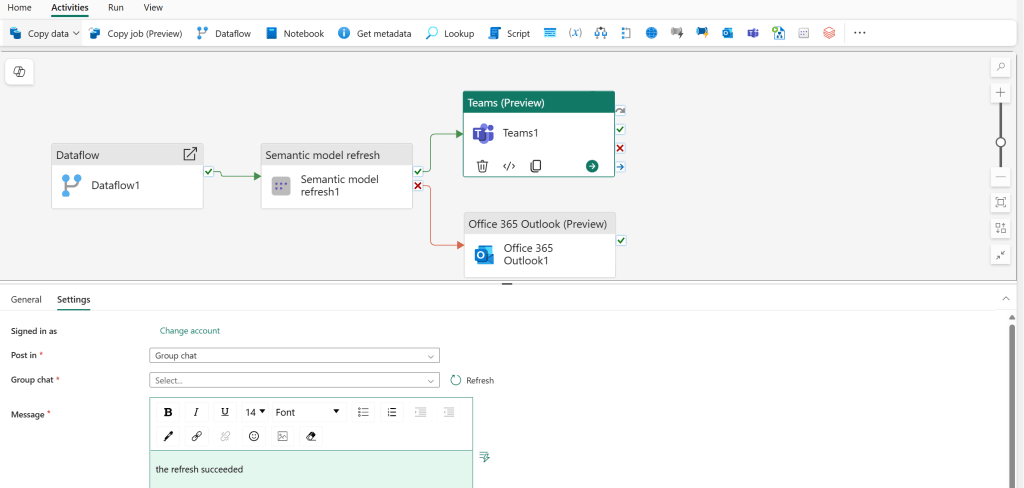
Task: Add a Web activity using the globe icon
Action: [x=651, y=33]
